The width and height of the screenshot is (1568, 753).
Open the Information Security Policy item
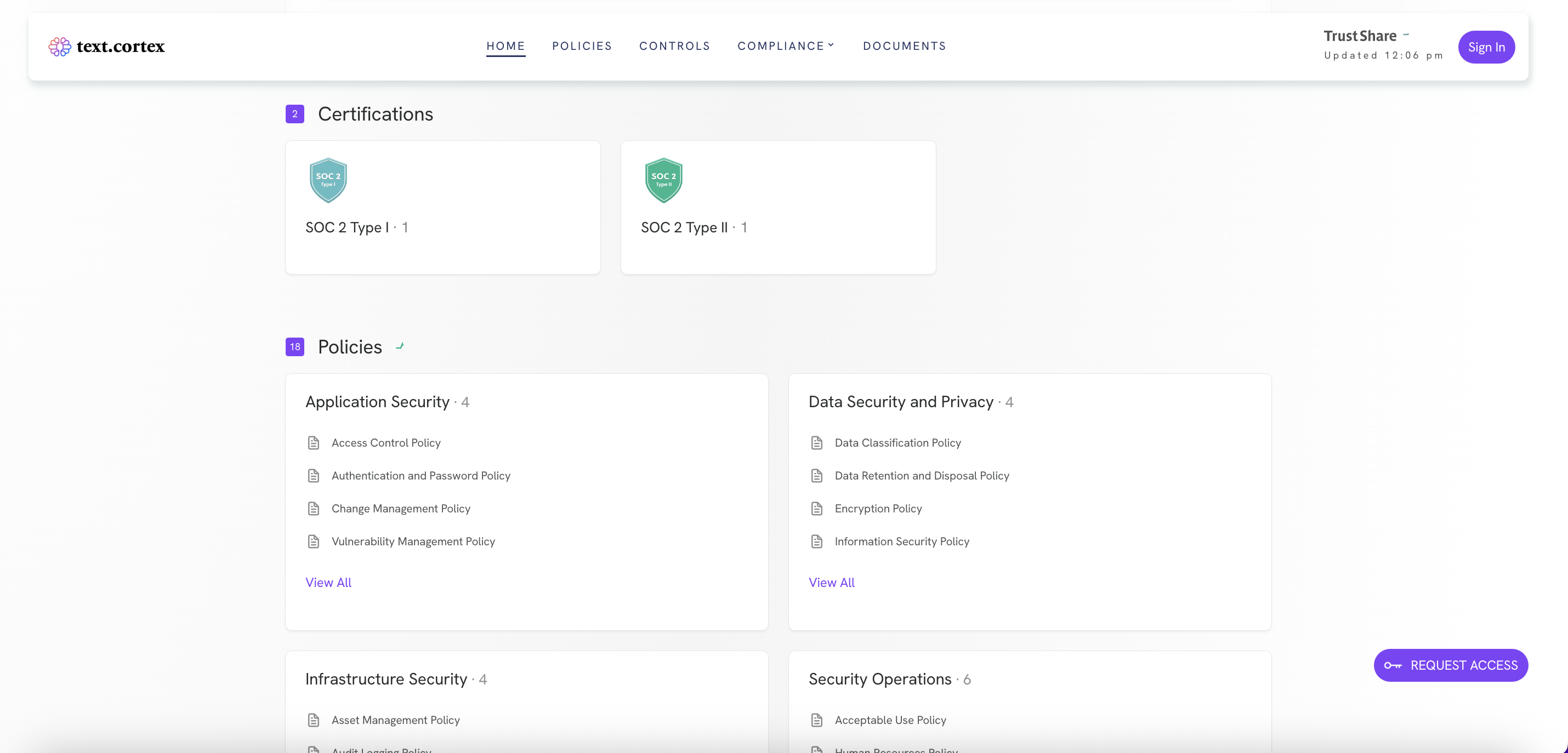[901, 541]
